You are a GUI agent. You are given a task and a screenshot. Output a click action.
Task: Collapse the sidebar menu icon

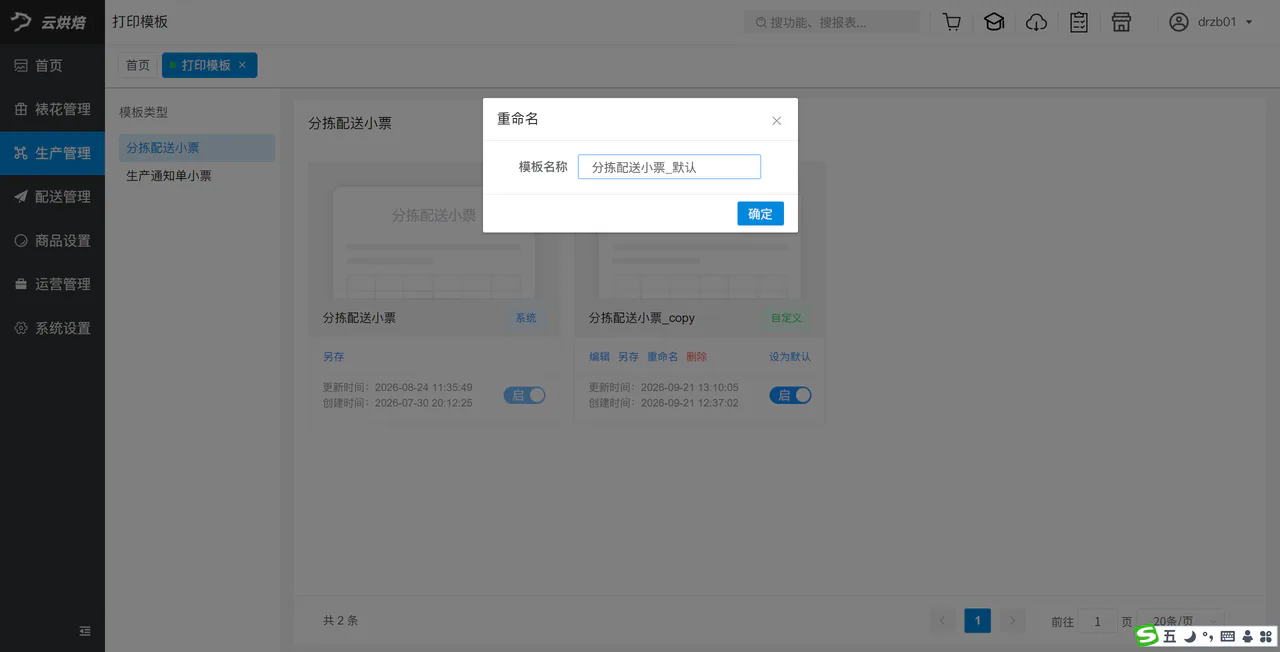coord(85,631)
